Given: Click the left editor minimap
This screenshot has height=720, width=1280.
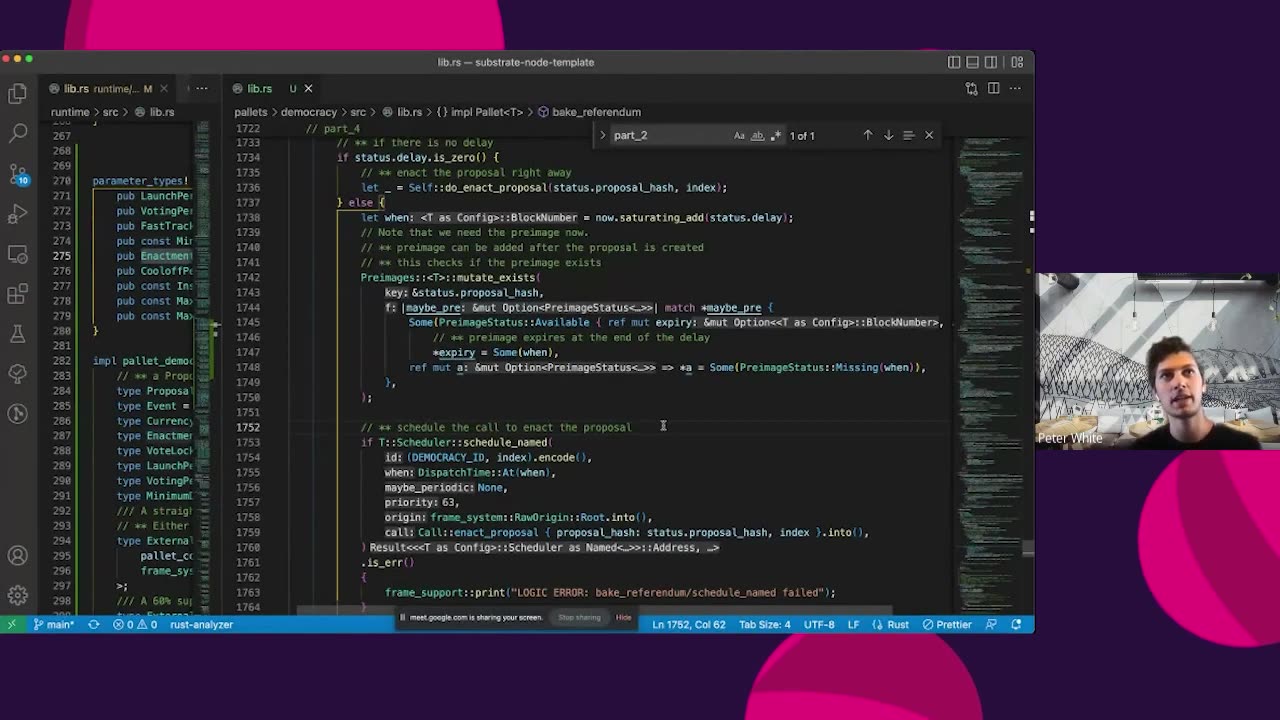Looking at the screenshot, I should [204, 367].
